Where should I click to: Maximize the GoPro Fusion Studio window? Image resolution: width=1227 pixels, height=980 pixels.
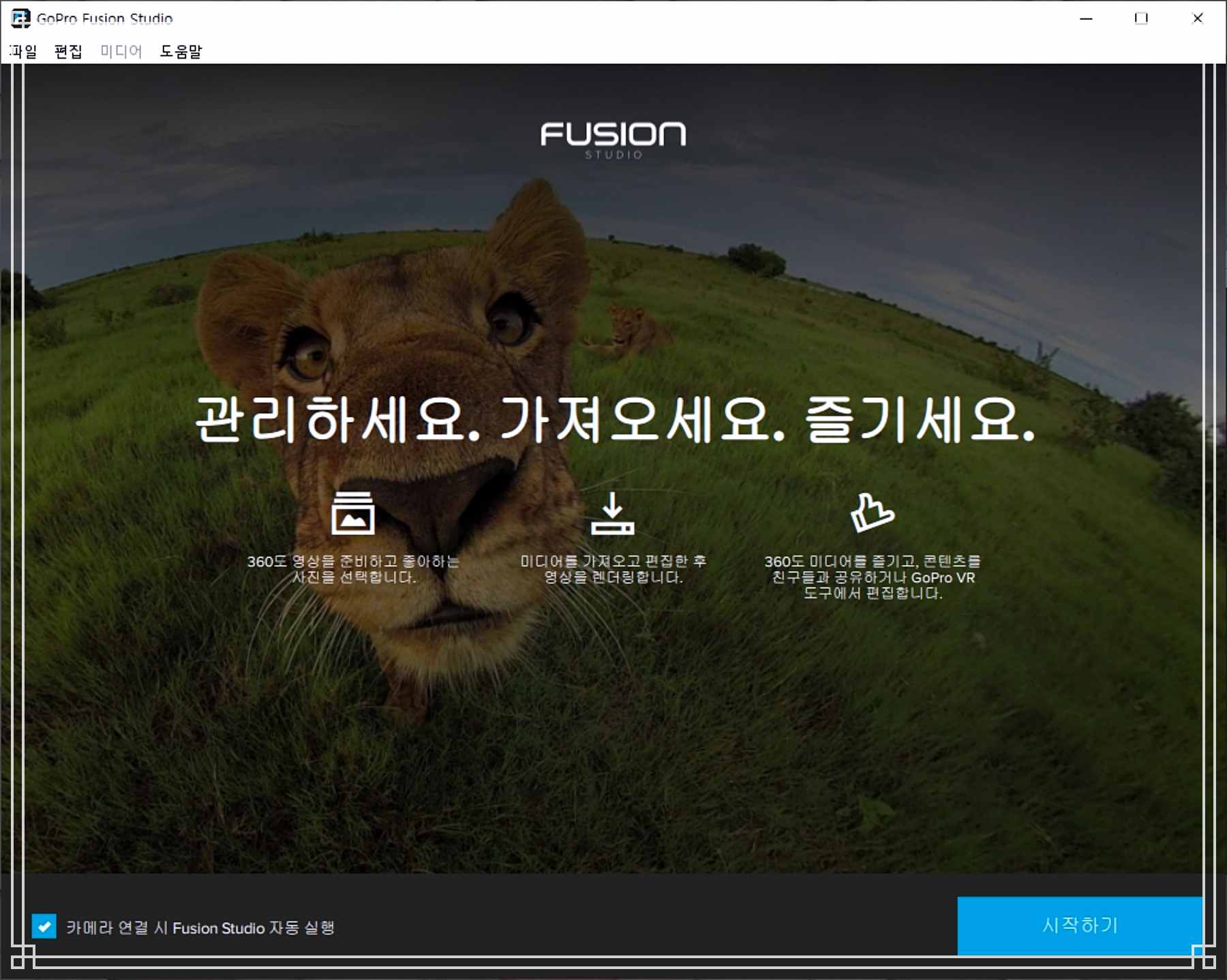(1141, 18)
